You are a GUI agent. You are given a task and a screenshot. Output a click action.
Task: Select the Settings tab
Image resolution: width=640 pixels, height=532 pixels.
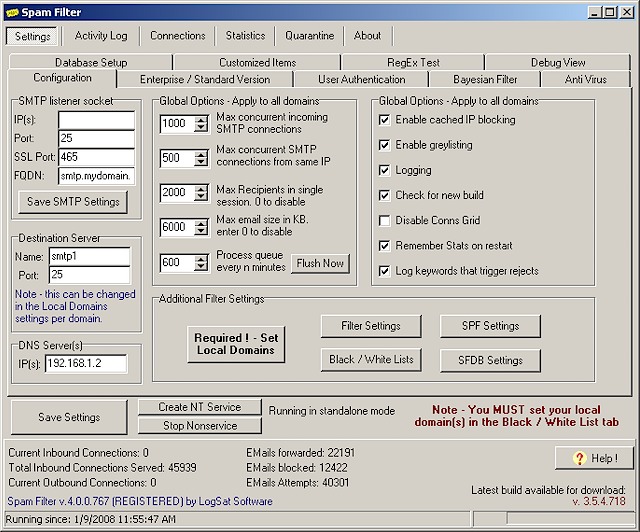coord(32,36)
